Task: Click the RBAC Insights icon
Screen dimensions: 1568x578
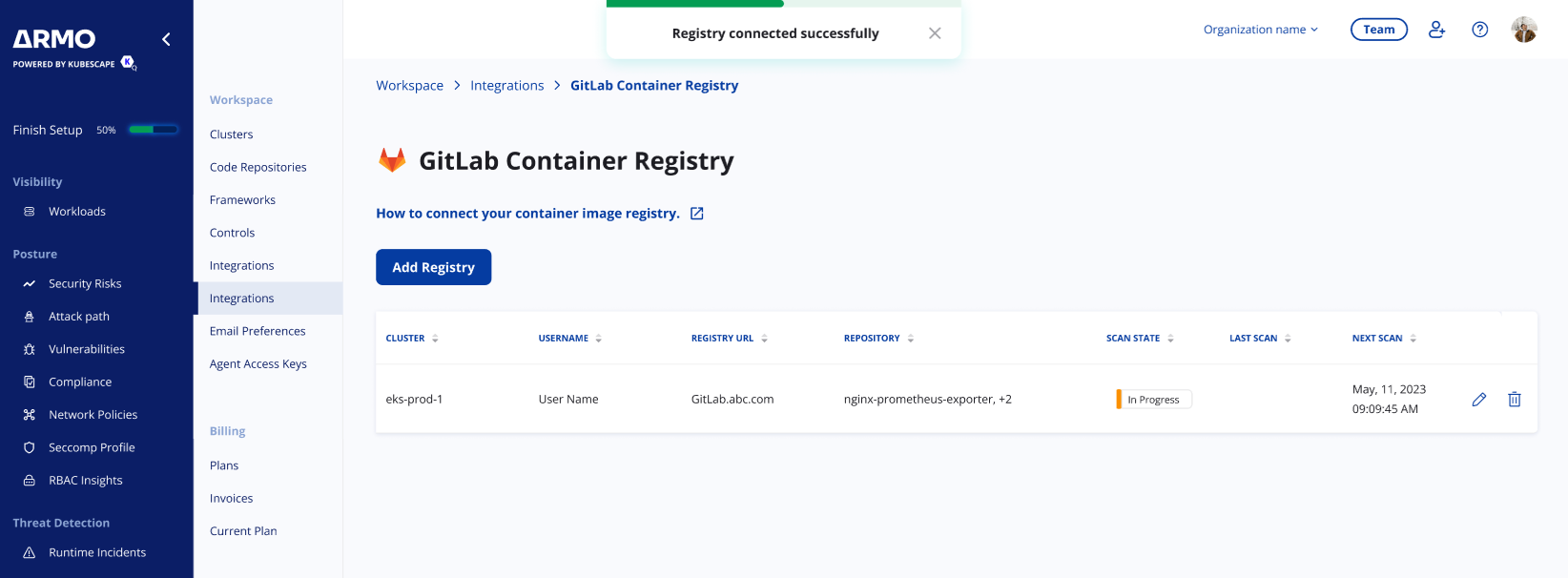Action: click(x=29, y=481)
